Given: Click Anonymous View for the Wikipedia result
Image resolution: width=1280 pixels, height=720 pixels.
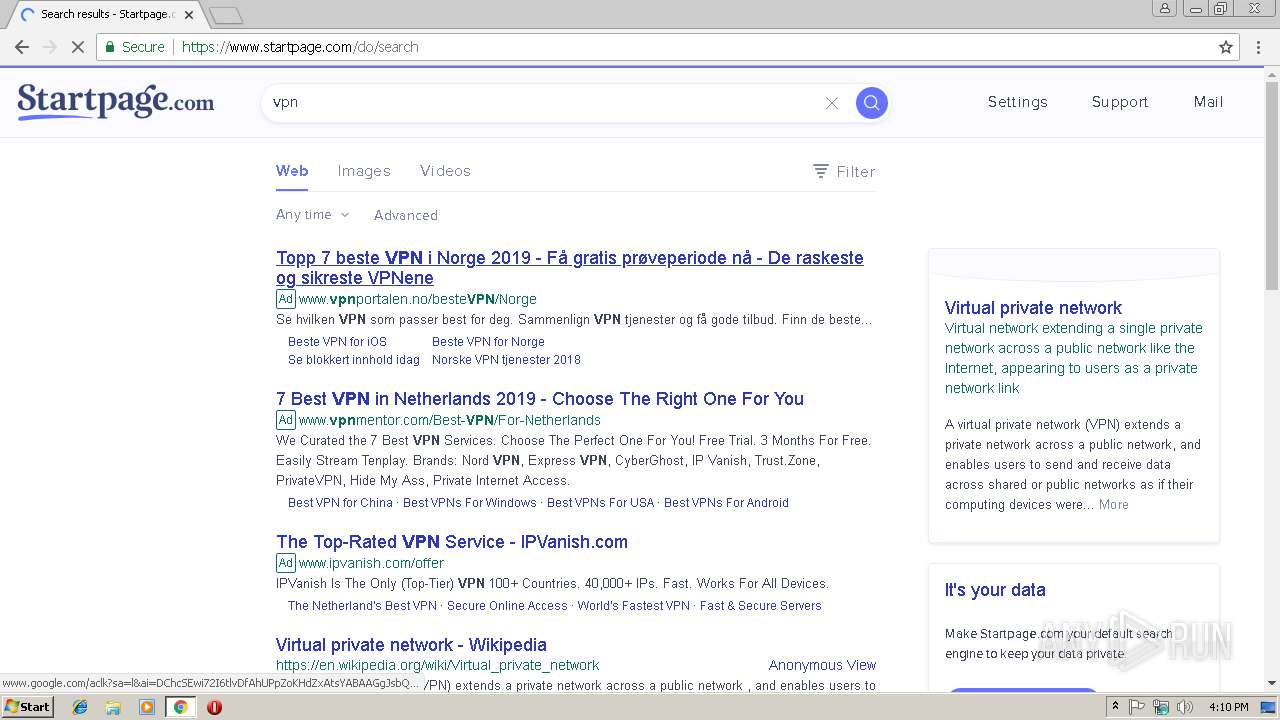Looking at the screenshot, I should [x=822, y=665].
